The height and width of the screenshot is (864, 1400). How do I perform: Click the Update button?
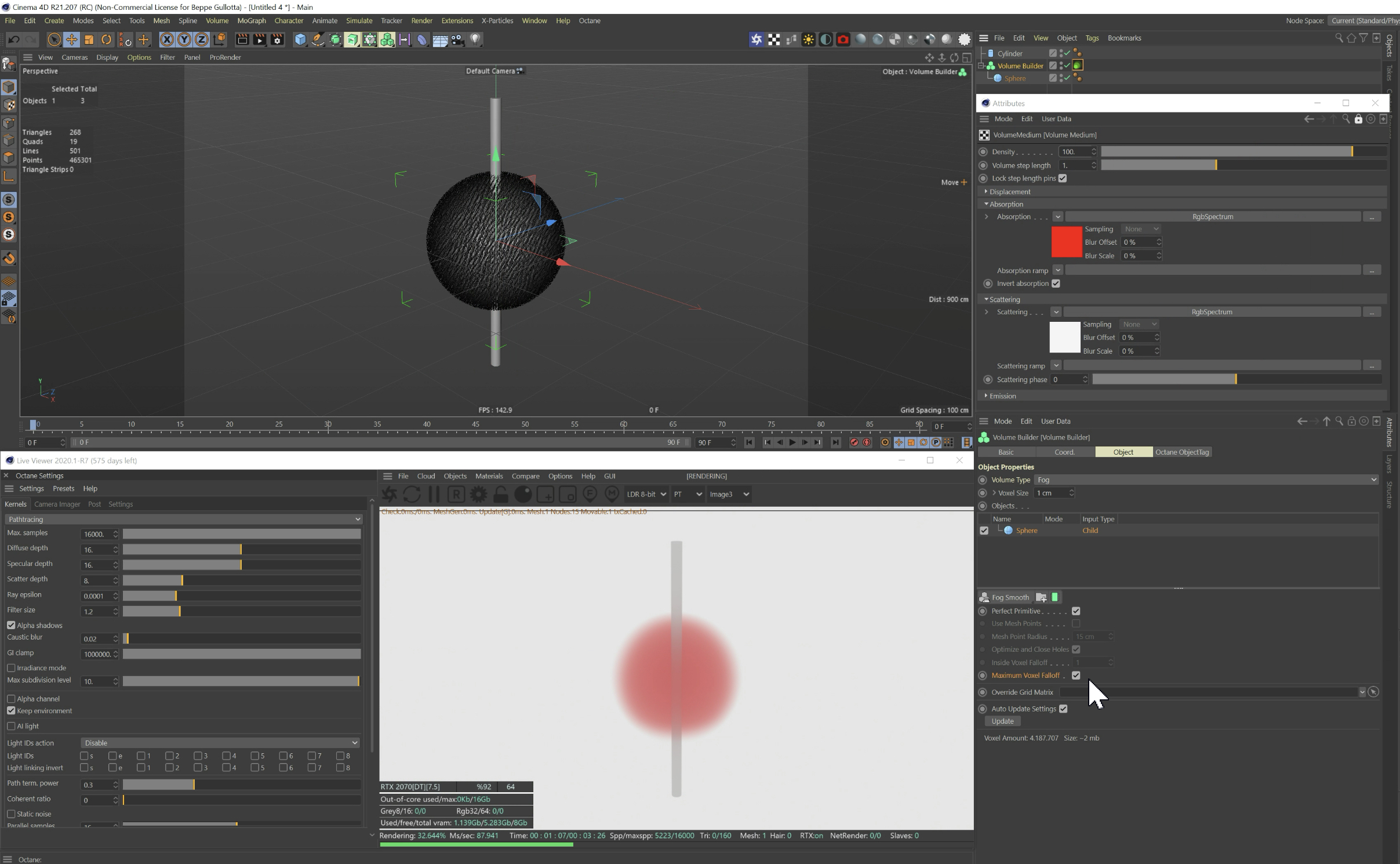(1002, 721)
